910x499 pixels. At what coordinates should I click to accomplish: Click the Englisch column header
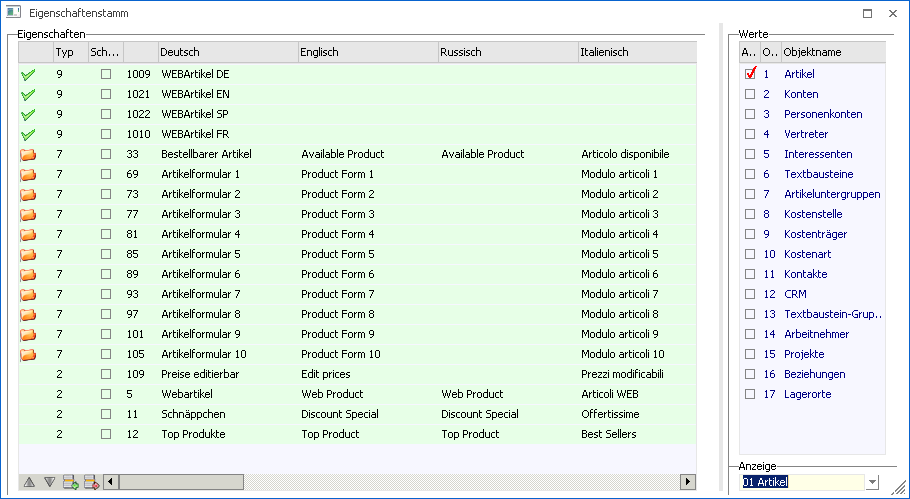[366, 52]
